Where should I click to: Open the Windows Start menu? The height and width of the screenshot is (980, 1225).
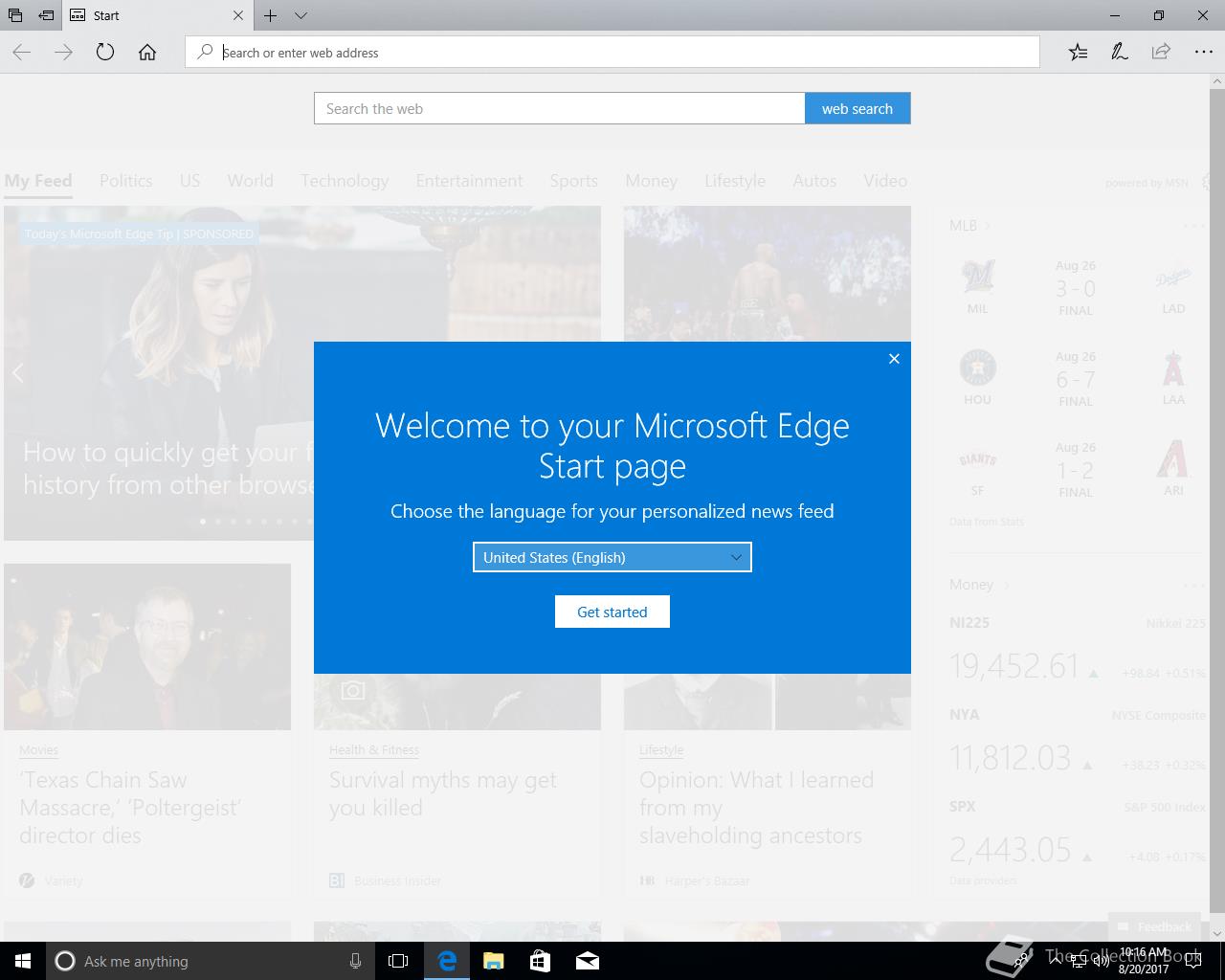23,961
